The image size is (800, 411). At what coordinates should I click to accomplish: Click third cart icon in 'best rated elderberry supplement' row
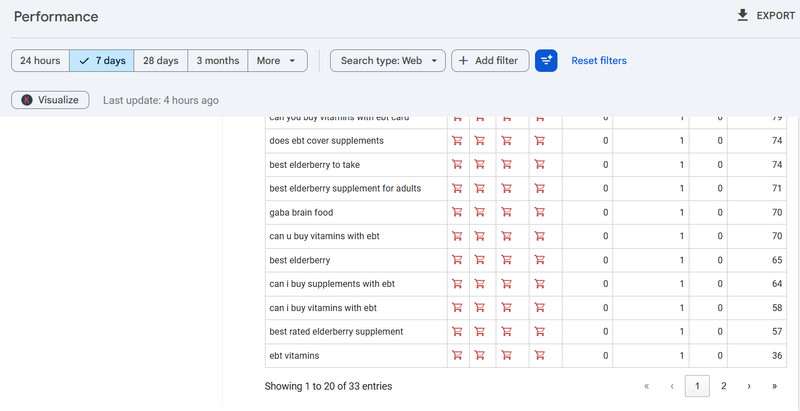(506, 331)
